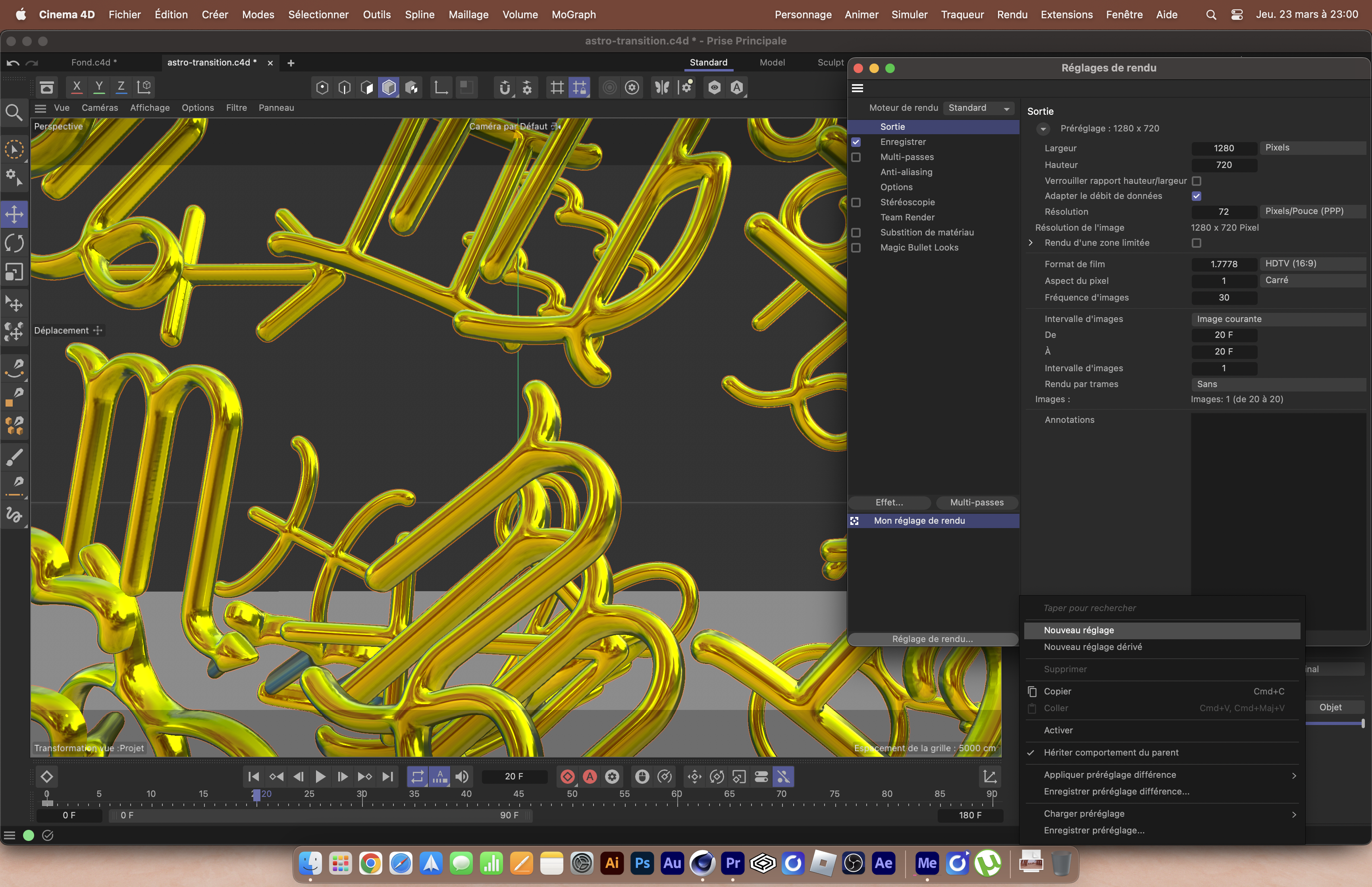Open After Effects from the Dock
The height and width of the screenshot is (887, 1372).
point(883,863)
